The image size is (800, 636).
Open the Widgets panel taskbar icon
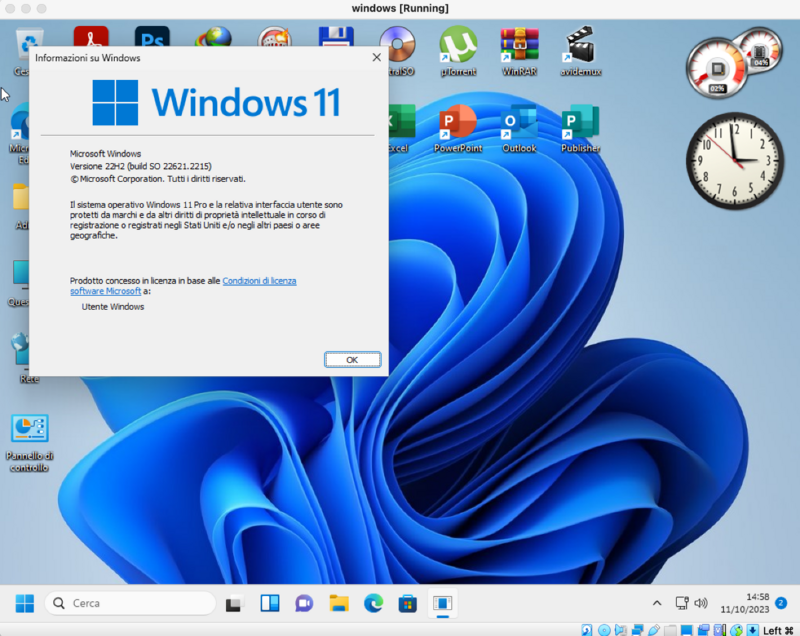[270, 603]
